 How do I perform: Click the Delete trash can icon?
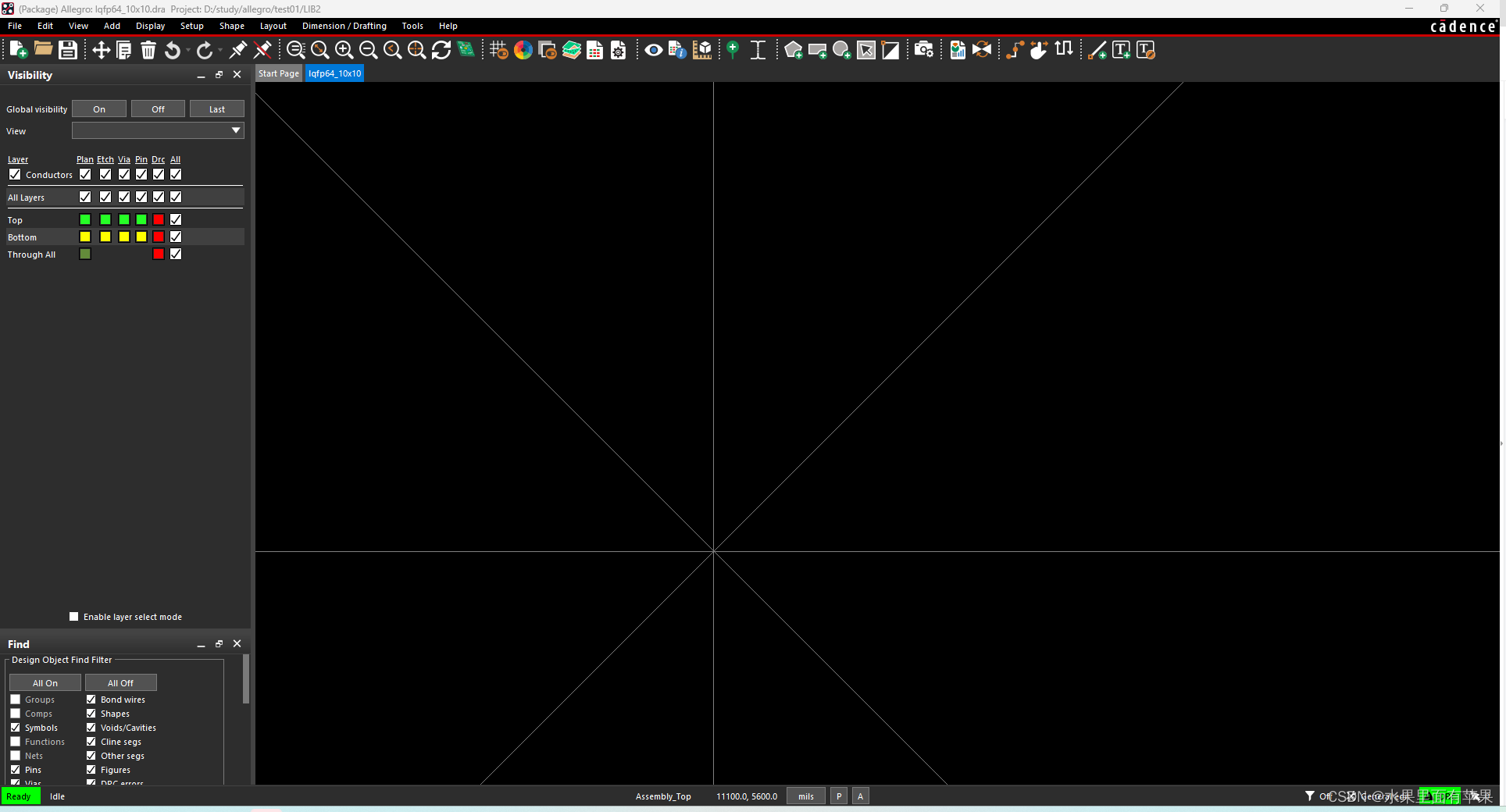tap(148, 50)
